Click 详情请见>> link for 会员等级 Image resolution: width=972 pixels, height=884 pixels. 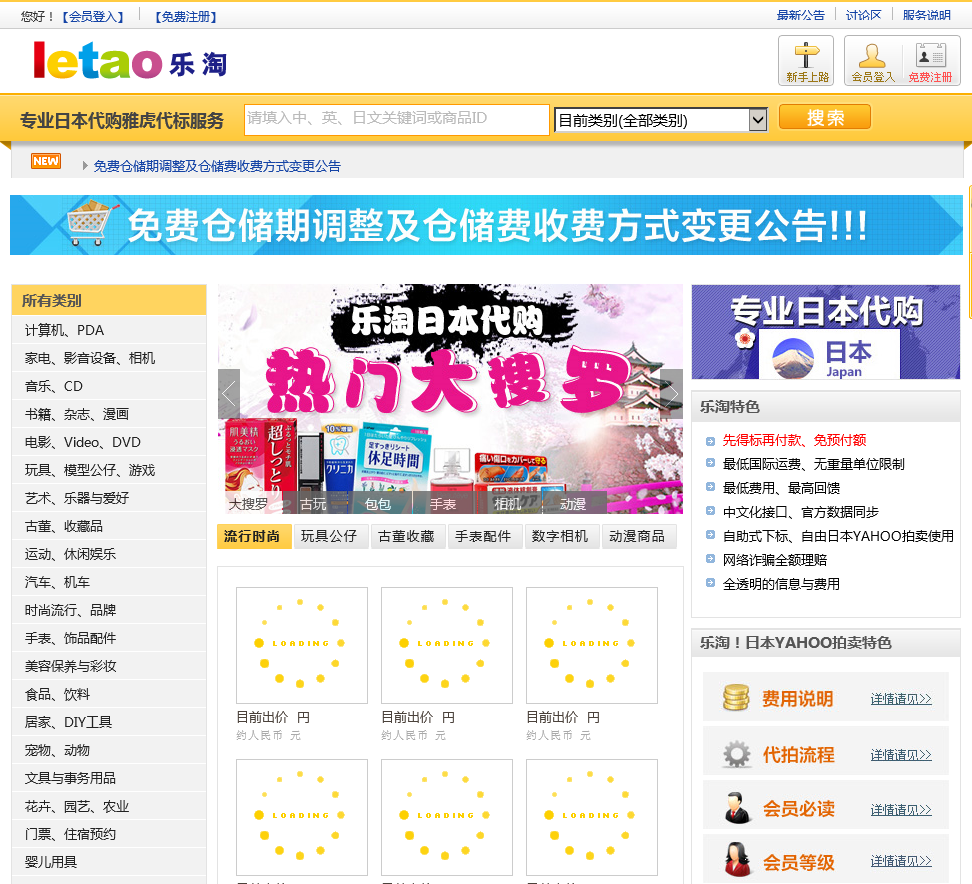pos(901,860)
